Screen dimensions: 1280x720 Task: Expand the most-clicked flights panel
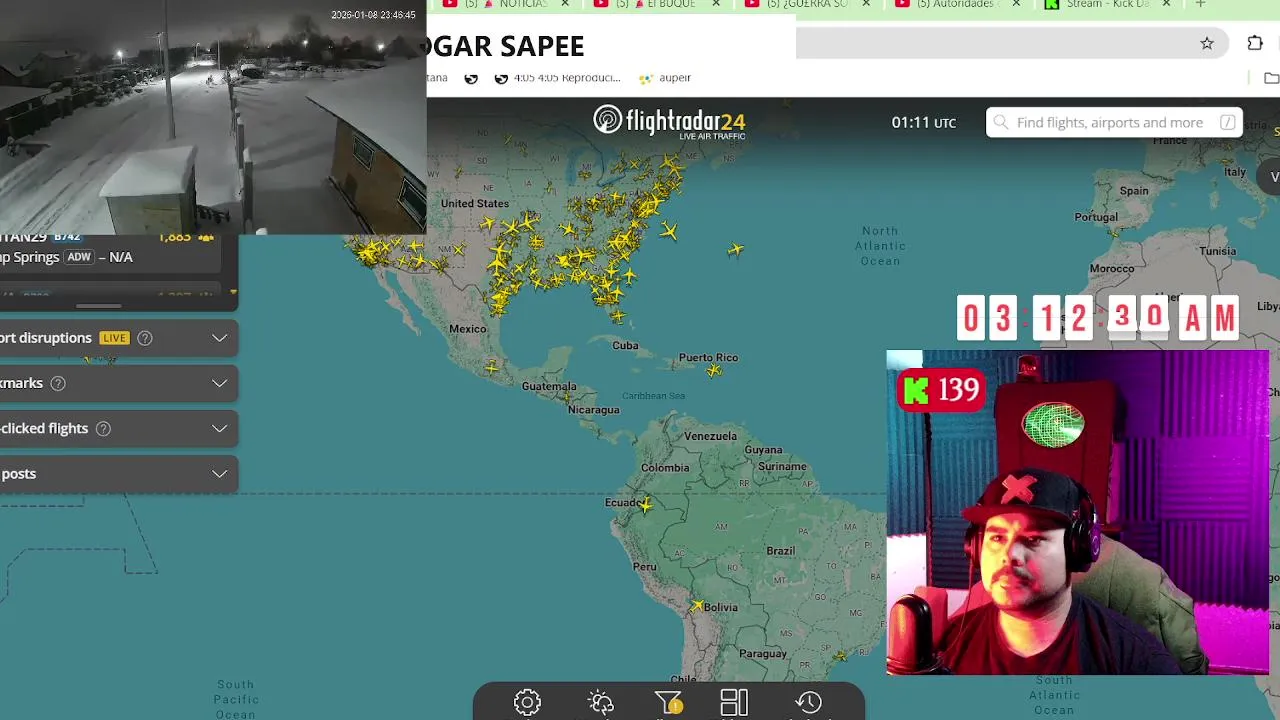219,428
